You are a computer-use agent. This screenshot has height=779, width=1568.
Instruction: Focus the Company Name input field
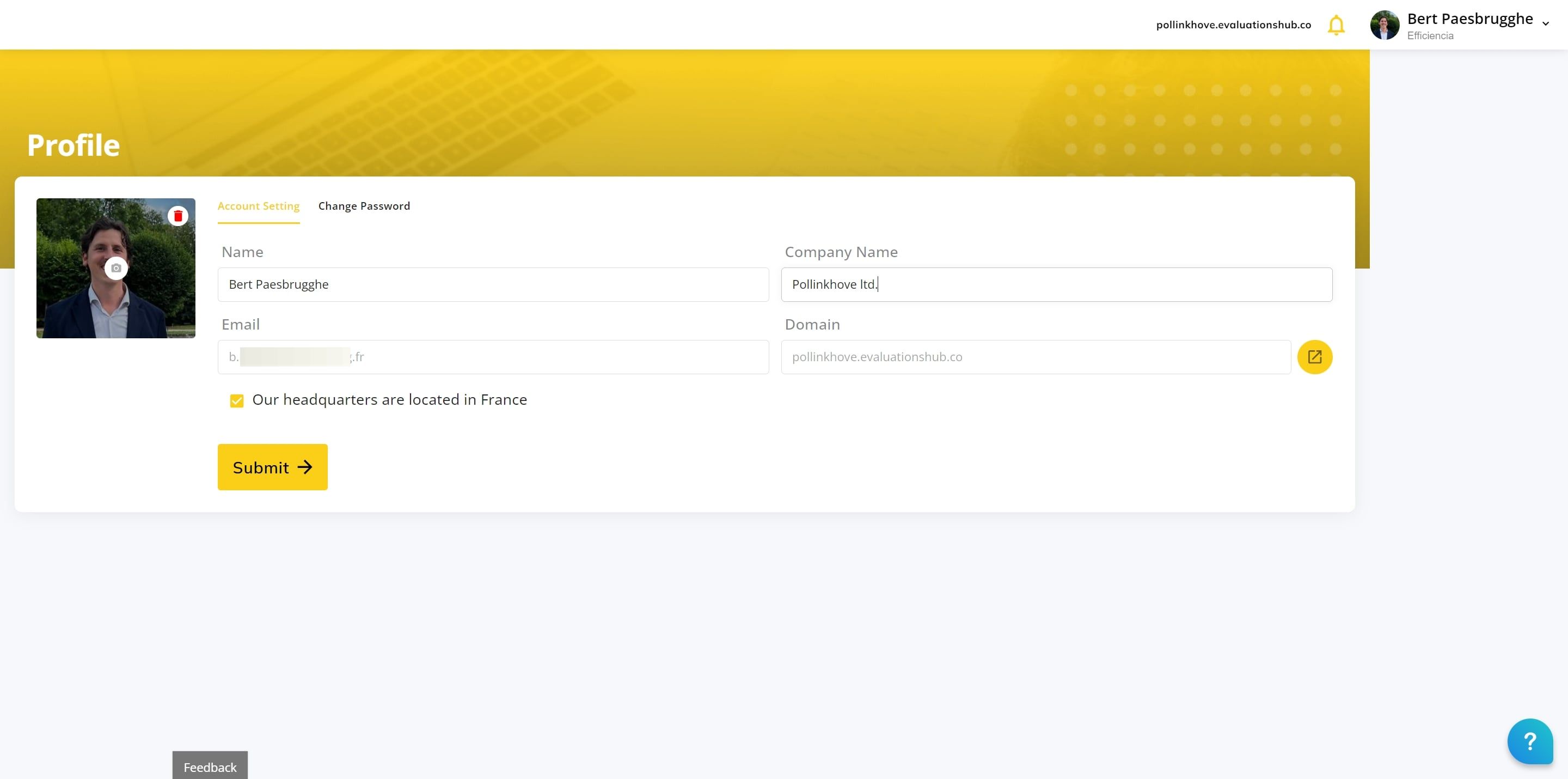pos(1057,284)
